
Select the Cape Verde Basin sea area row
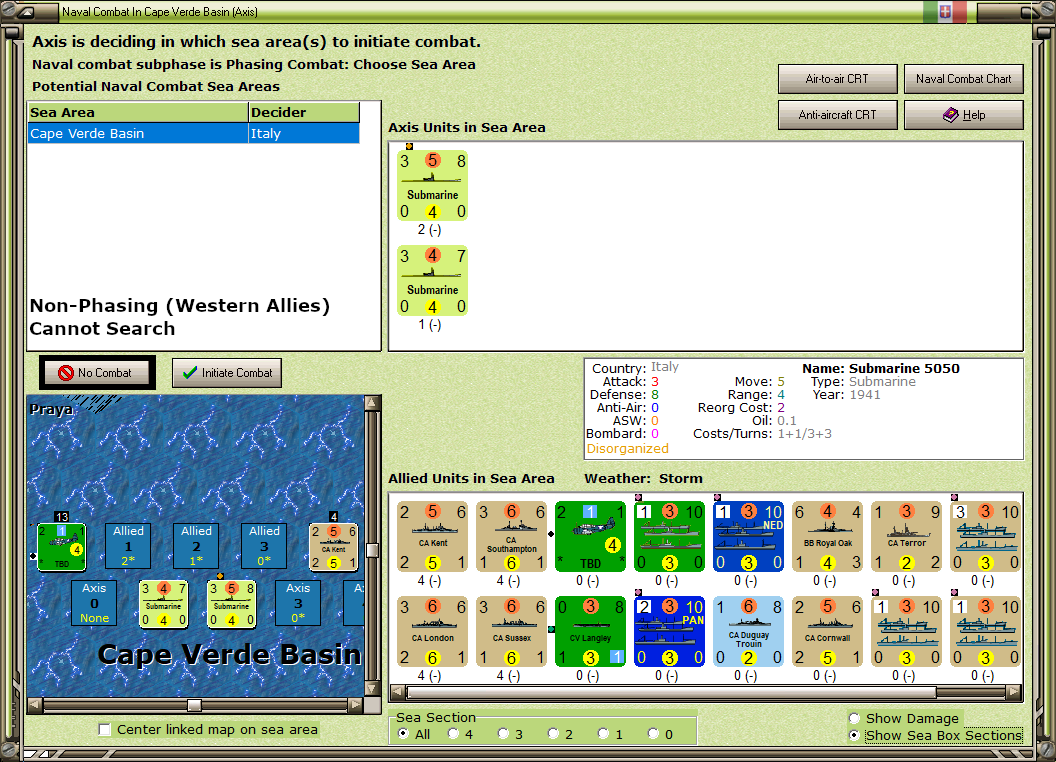193,133
